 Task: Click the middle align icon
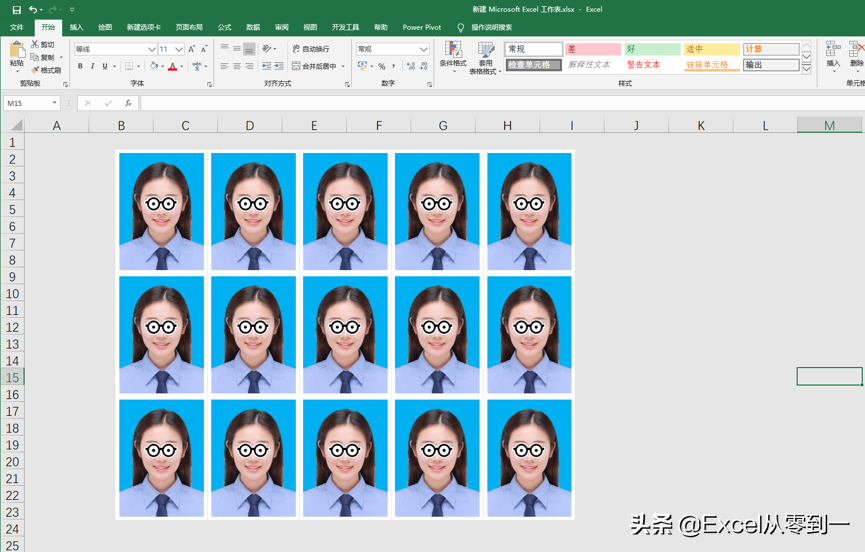(237, 49)
